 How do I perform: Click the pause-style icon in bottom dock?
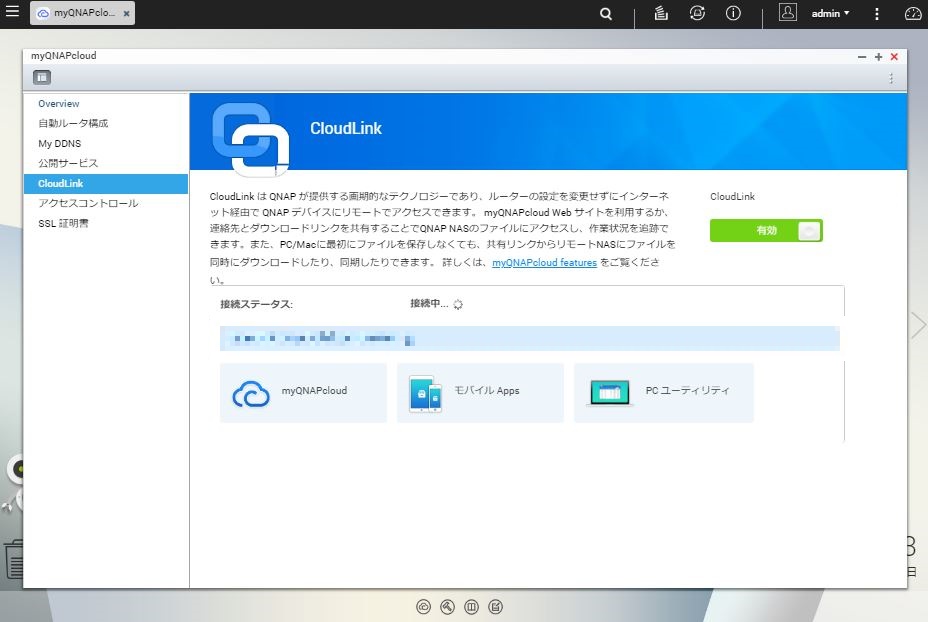tap(472, 607)
